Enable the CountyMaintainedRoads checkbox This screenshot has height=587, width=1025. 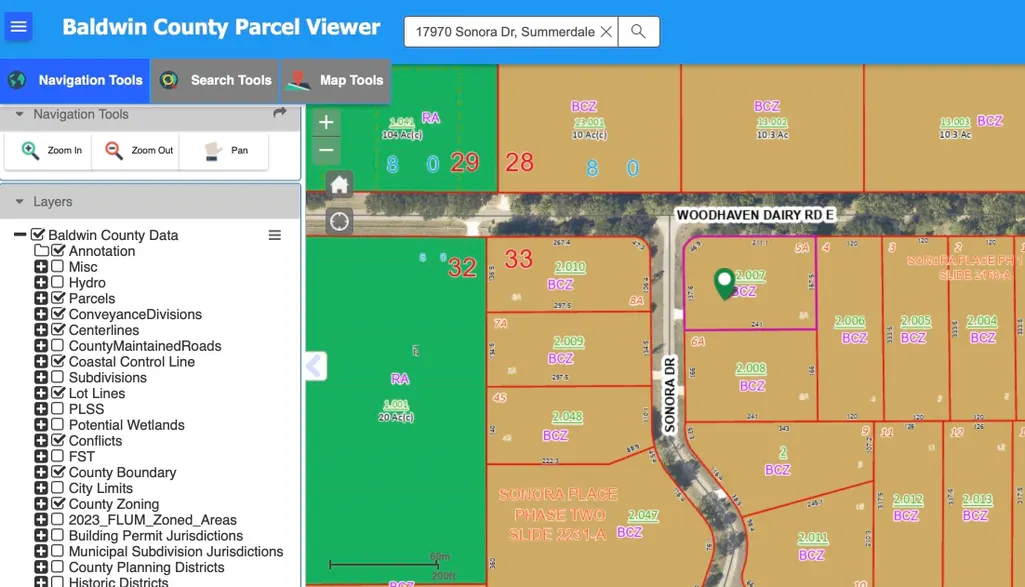(x=58, y=345)
